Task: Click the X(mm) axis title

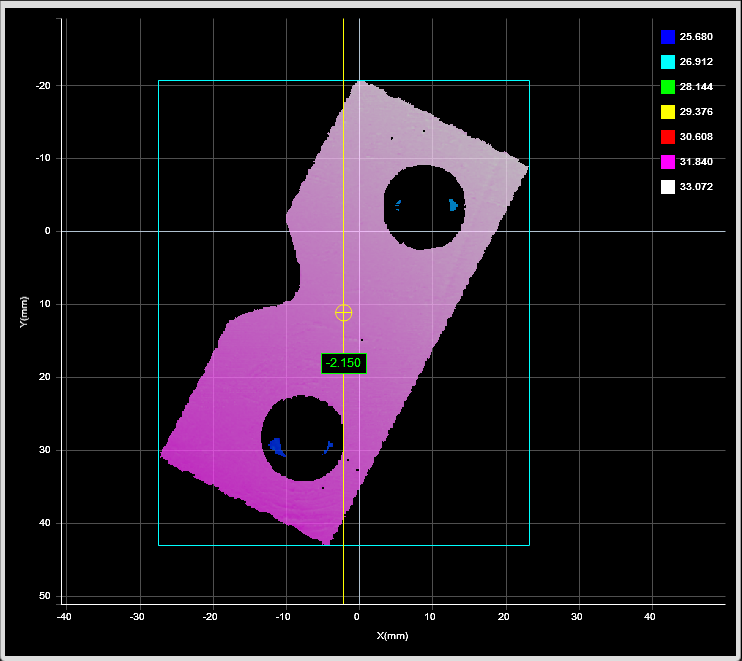Action: [392, 635]
